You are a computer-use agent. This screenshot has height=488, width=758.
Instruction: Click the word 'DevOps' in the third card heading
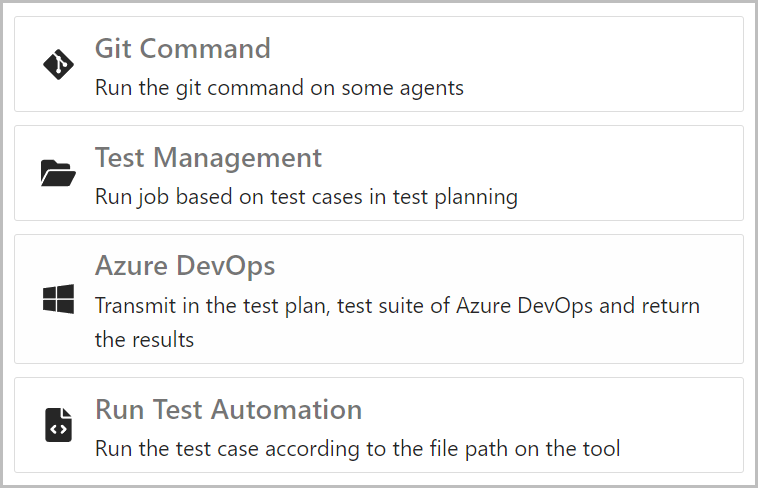click(x=225, y=266)
